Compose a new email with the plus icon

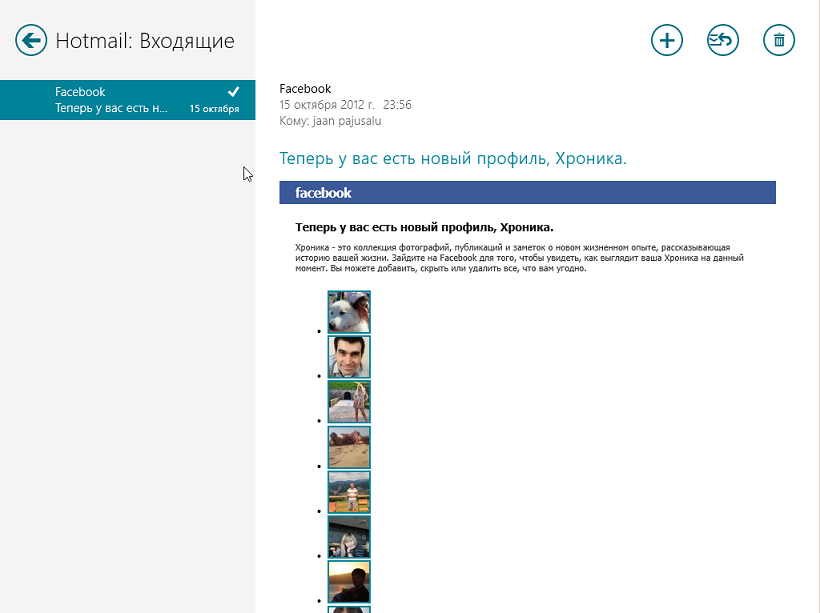coord(667,40)
